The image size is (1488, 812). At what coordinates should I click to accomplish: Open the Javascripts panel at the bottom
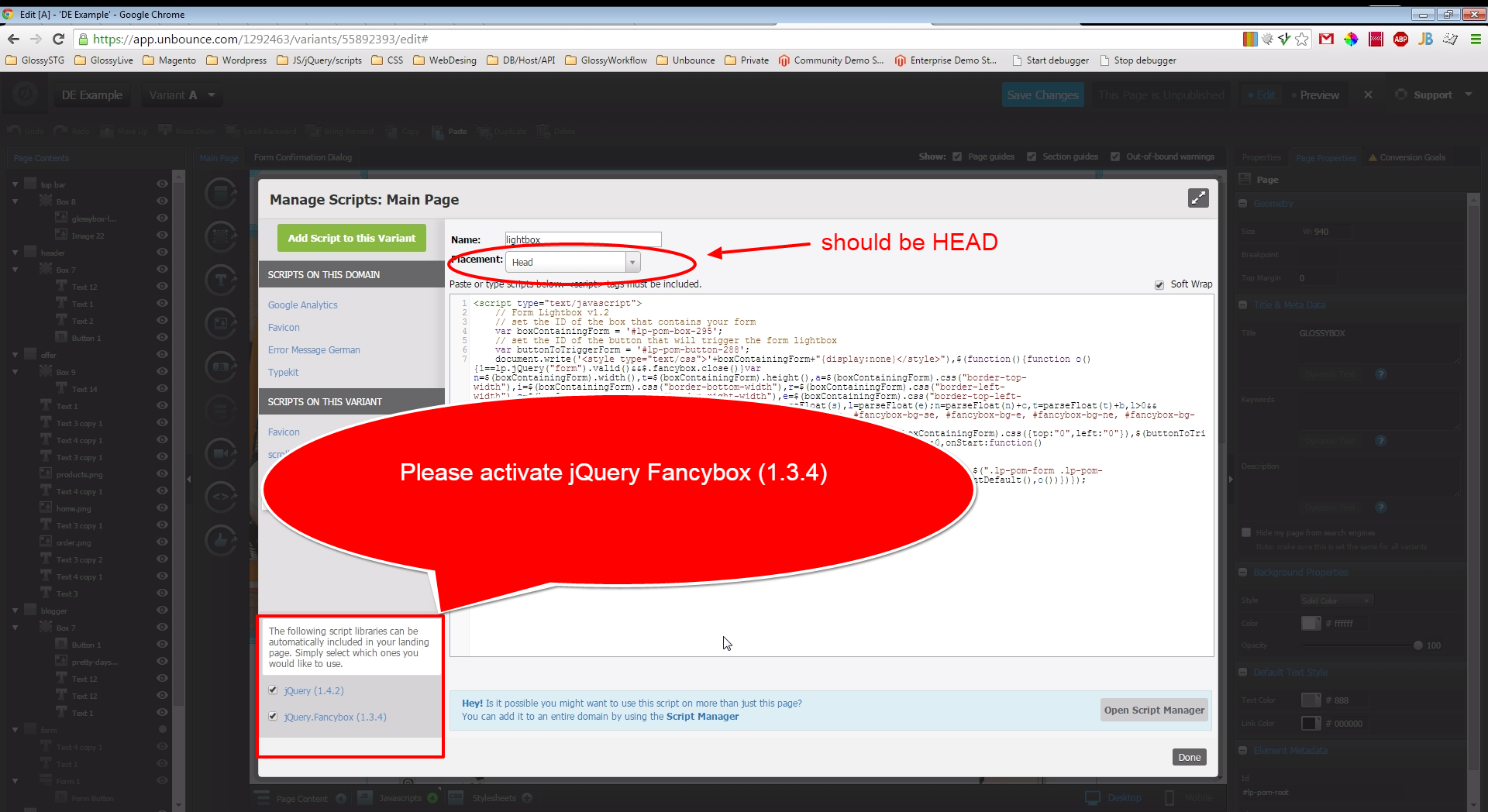pos(399,797)
